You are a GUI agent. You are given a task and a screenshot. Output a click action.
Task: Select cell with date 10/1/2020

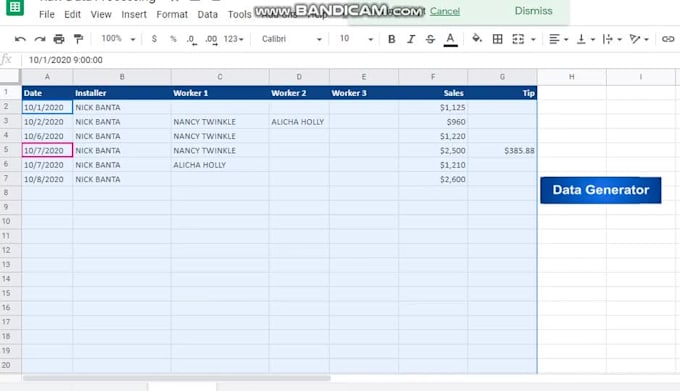pos(47,107)
